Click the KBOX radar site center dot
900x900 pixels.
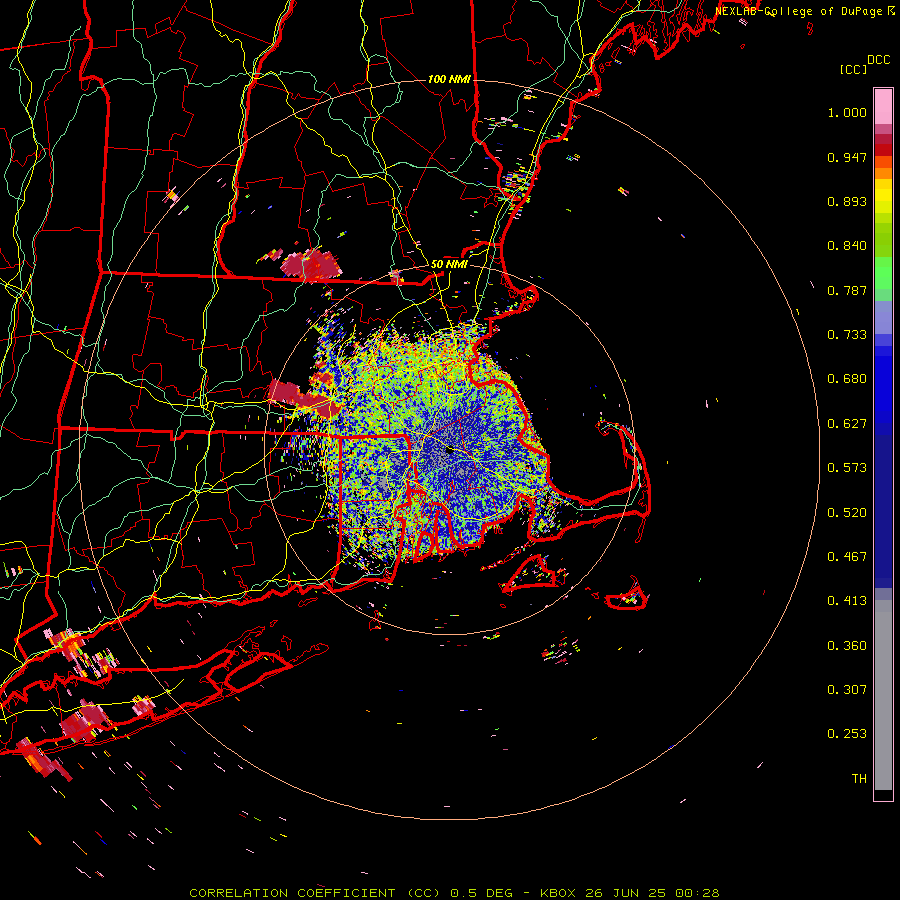pos(449,451)
